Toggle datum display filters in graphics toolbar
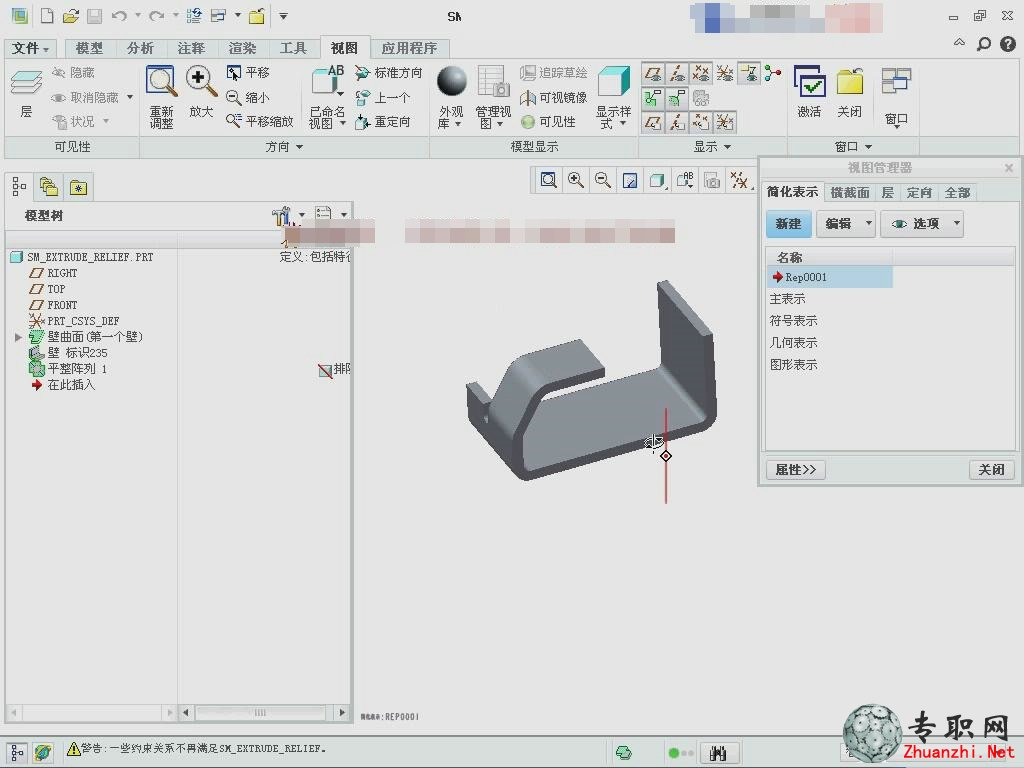 739,180
